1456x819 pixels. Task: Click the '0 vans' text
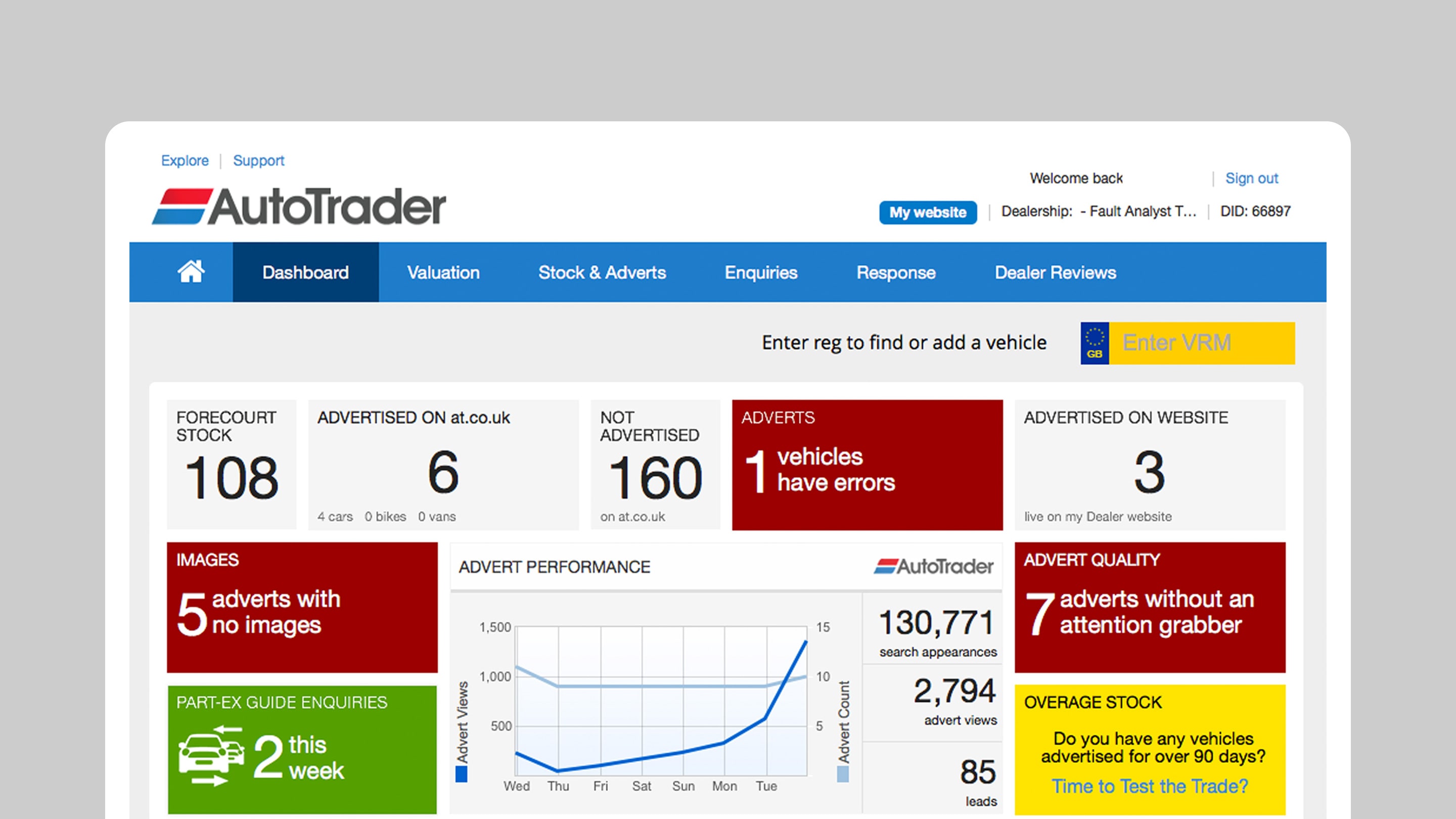[436, 517]
